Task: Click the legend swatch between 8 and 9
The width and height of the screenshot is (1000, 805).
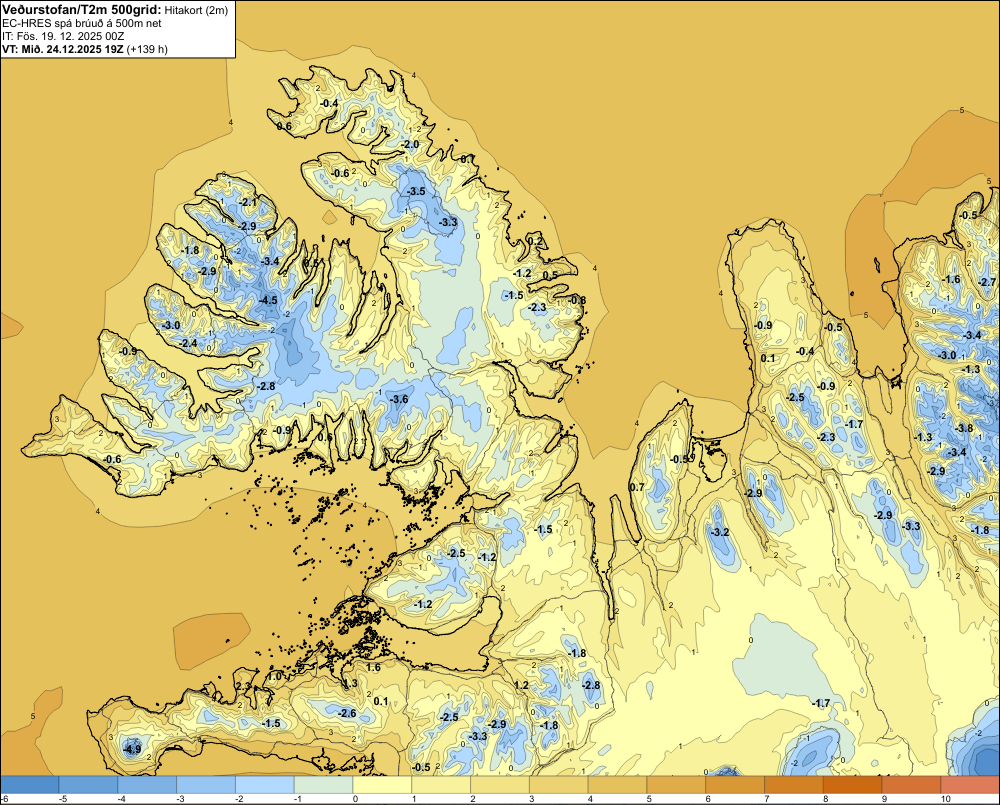Action: click(x=852, y=785)
